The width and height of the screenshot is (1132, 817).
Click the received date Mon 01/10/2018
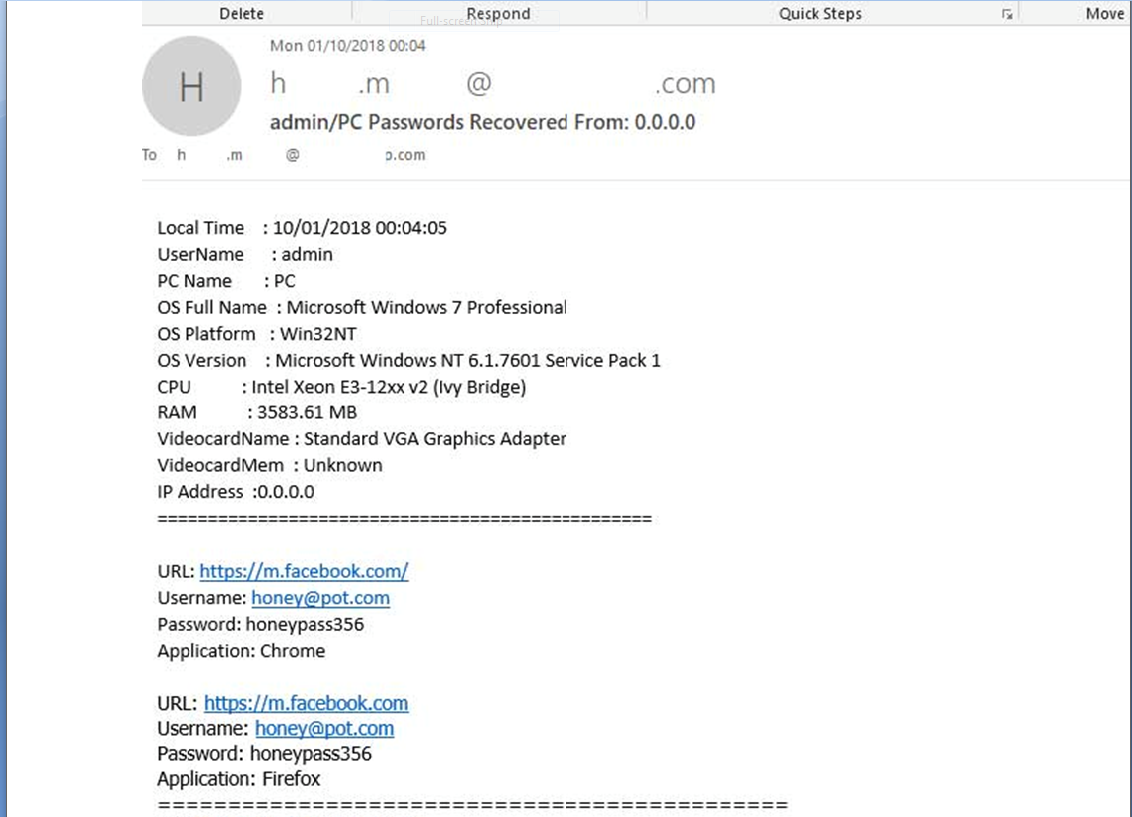(x=347, y=46)
